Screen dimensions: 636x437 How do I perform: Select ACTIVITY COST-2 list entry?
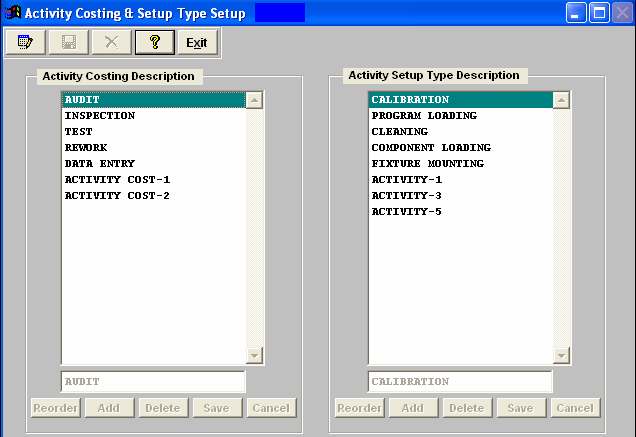(x=154, y=196)
